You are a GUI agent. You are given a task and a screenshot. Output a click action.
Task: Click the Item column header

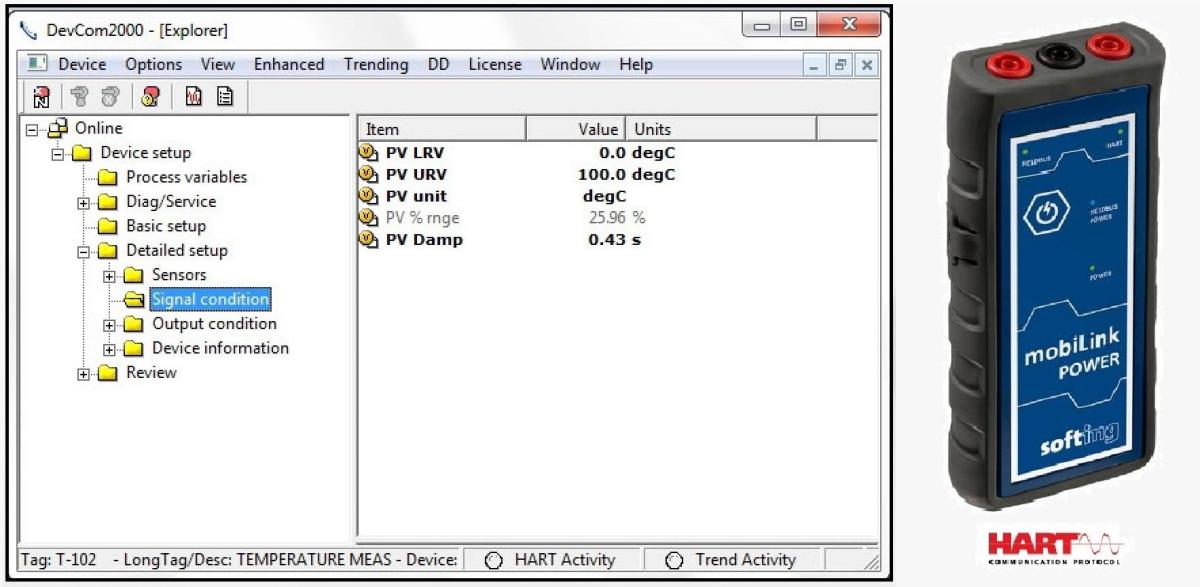click(x=441, y=129)
